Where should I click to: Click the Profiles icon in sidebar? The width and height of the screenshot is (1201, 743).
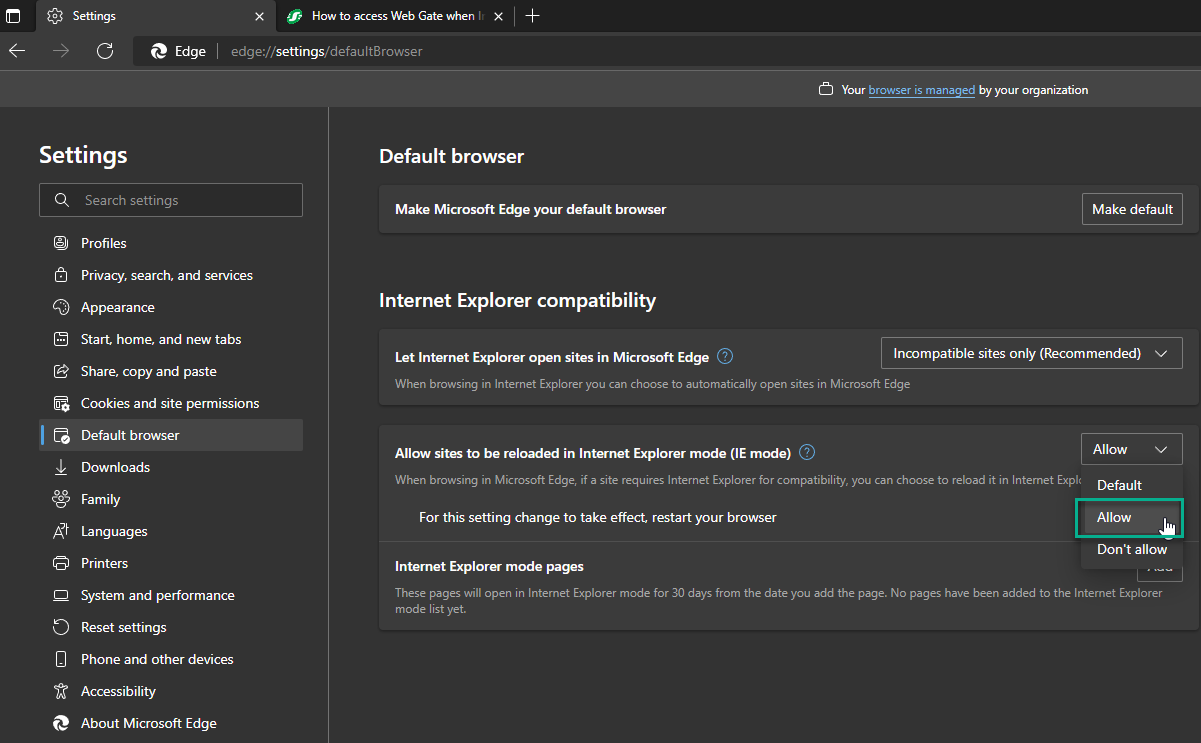click(61, 243)
